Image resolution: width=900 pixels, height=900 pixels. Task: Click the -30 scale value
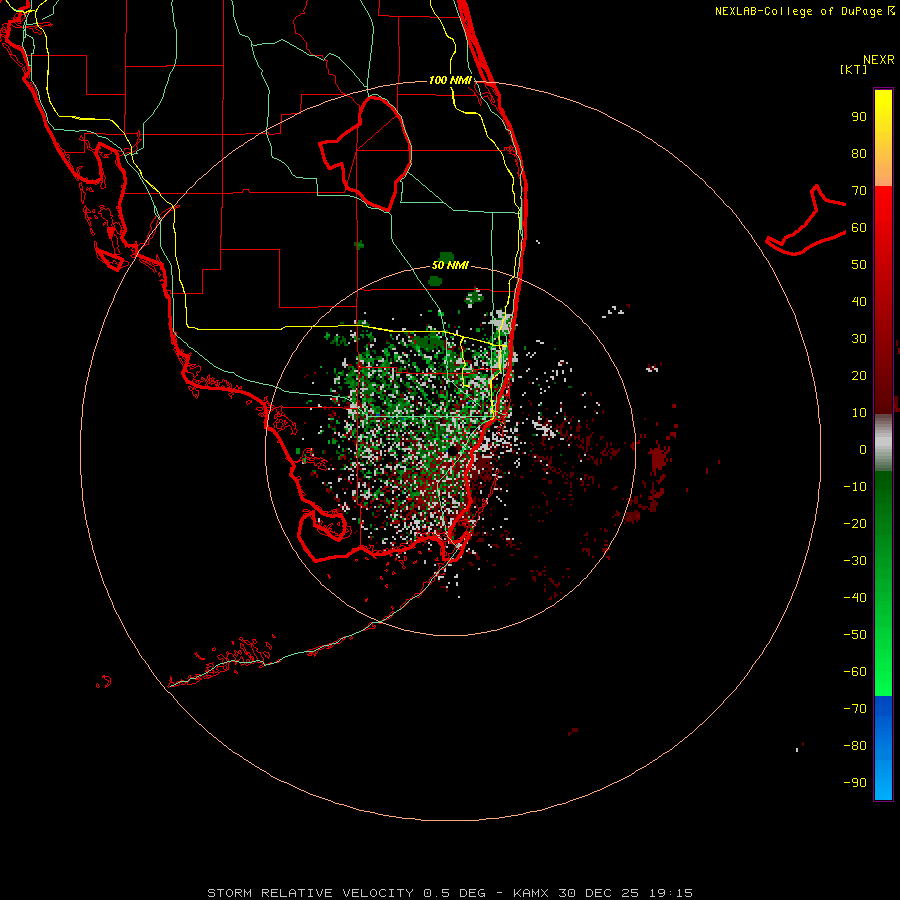[x=855, y=561]
